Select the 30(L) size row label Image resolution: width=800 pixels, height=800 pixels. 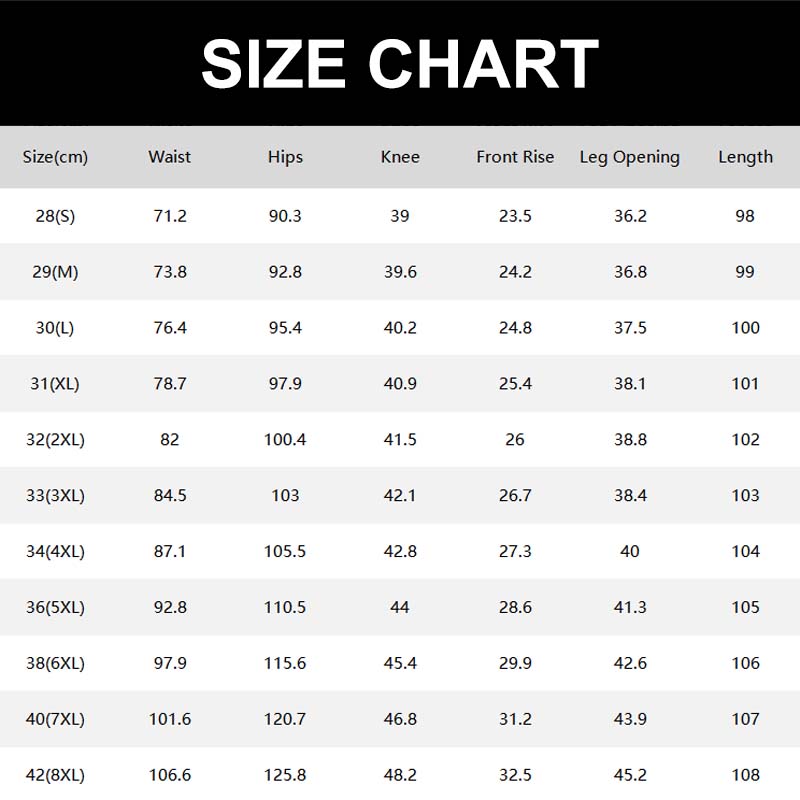(55, 328)
